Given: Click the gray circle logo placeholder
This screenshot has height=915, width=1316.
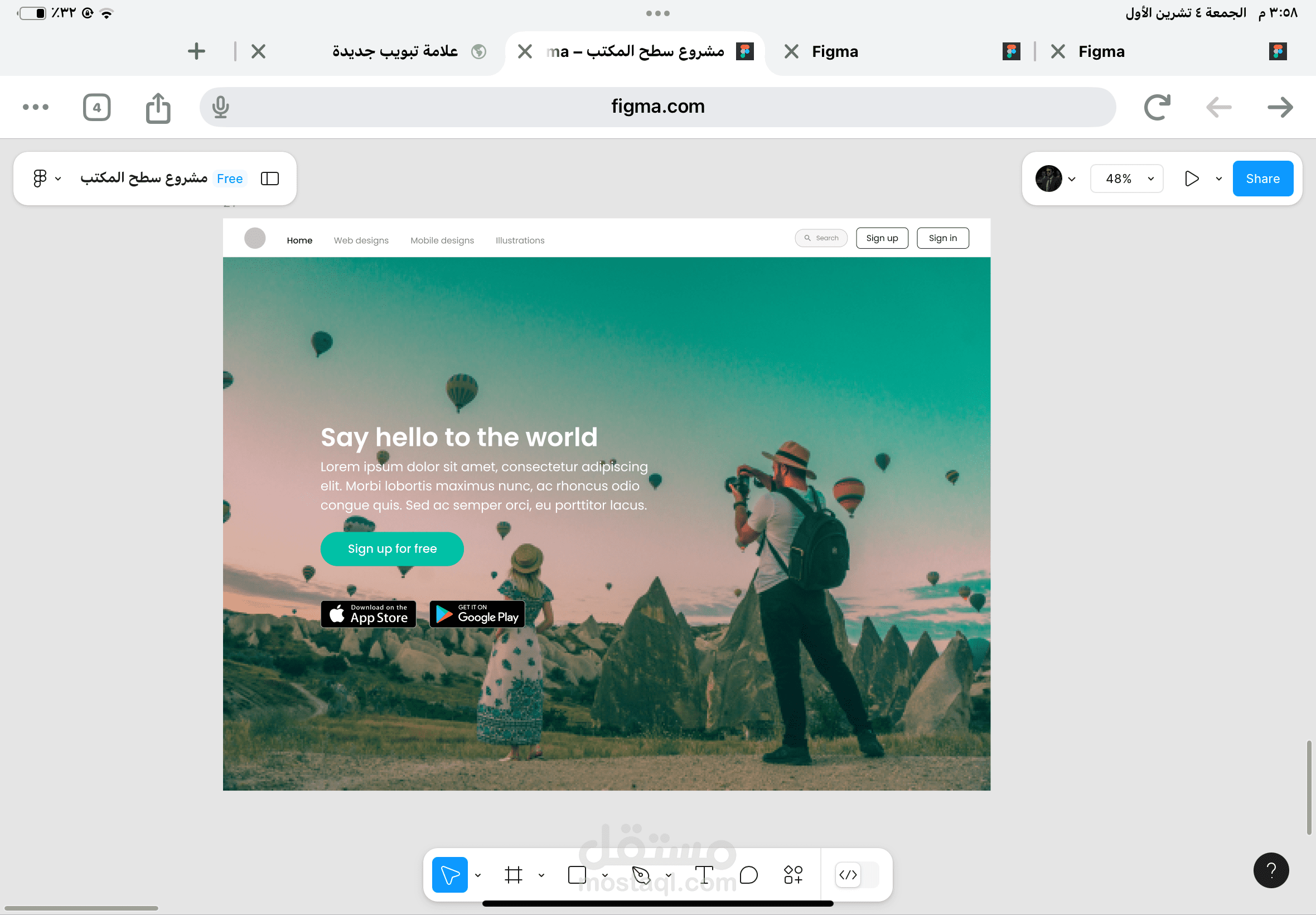Looking at the screenshot, I should coord(255,238).
